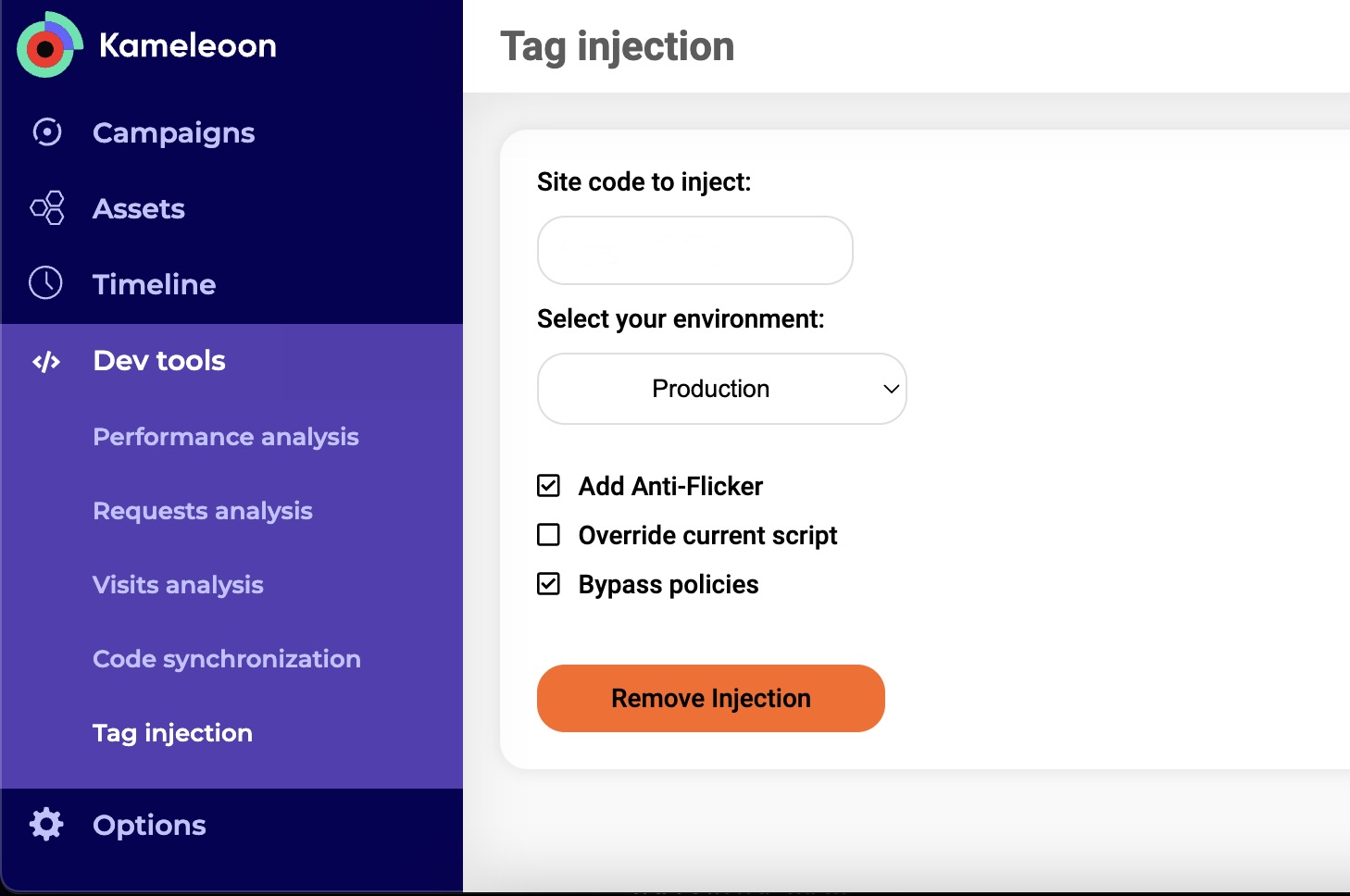
Task: Click the Assets hexagons icon
Action: (x=46, y=208)
